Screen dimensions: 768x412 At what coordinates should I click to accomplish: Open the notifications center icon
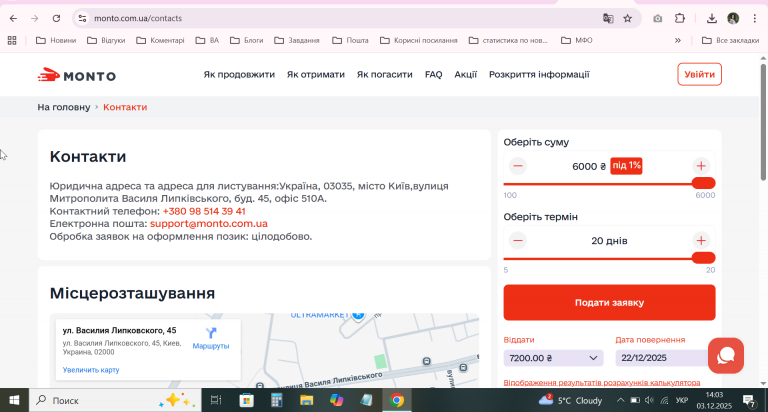(x=749, y=401)
